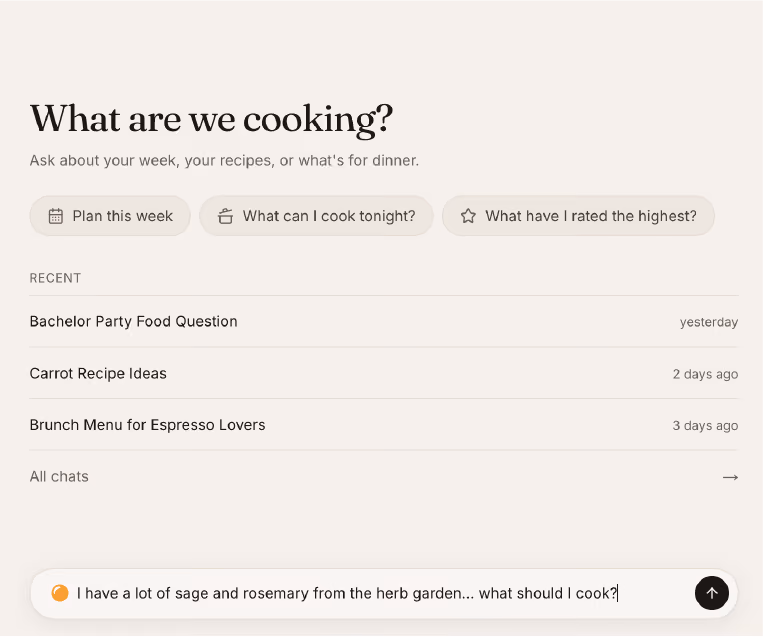
Task: Click the 3 days ago timestamp
Action: pyautogui.click(x=706, y=425)
